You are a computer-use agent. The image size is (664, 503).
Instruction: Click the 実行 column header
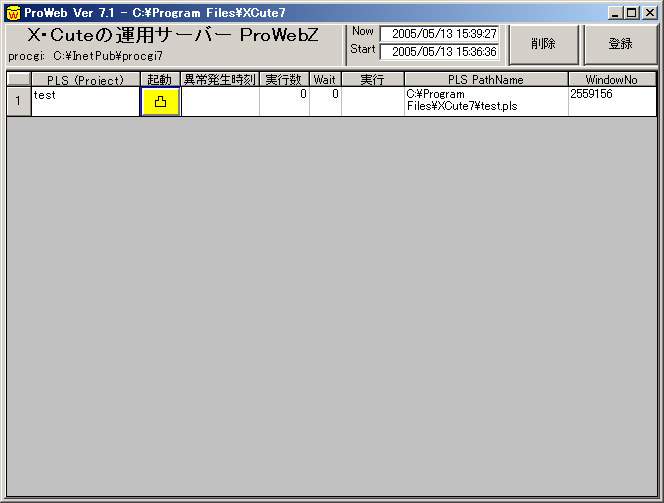(x=373, y=80)
